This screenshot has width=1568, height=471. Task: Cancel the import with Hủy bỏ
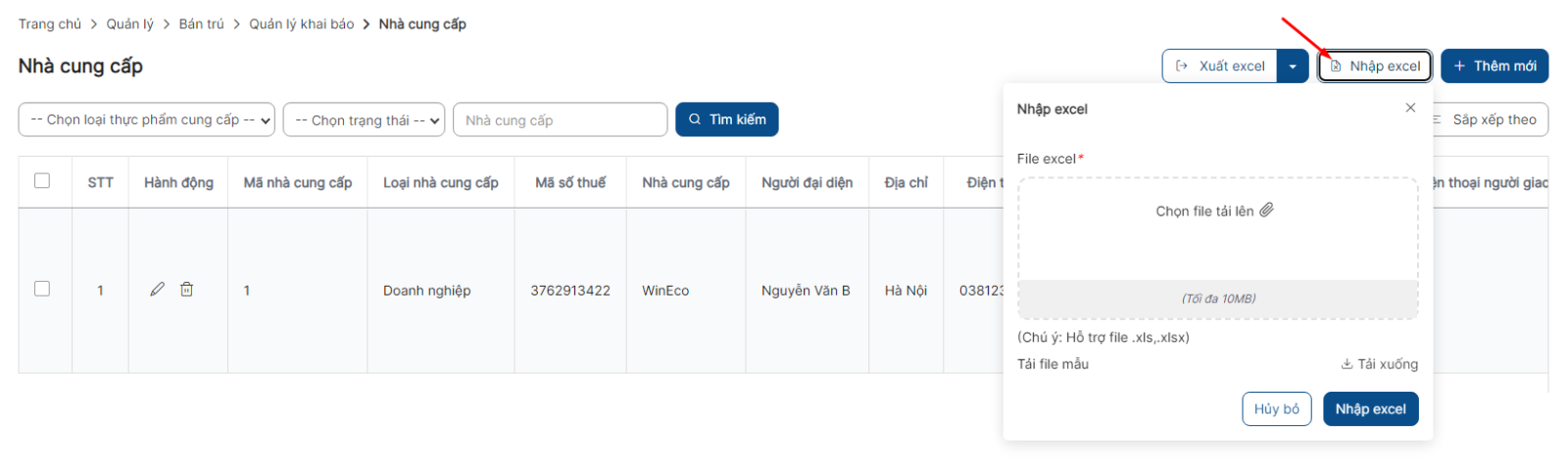[1276, 409]
